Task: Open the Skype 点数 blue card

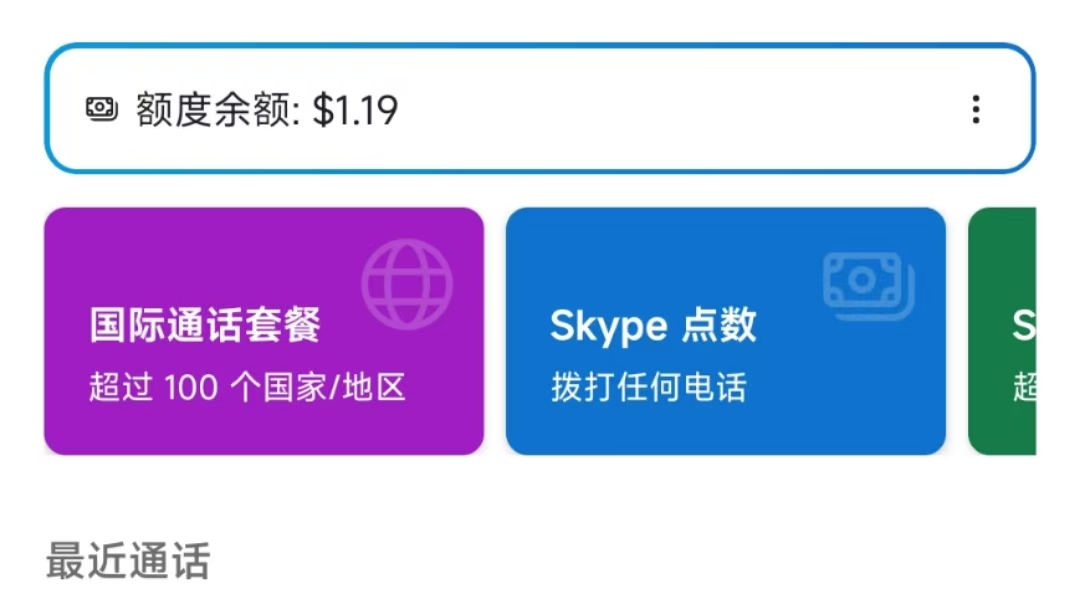Action: pos(725,330)
